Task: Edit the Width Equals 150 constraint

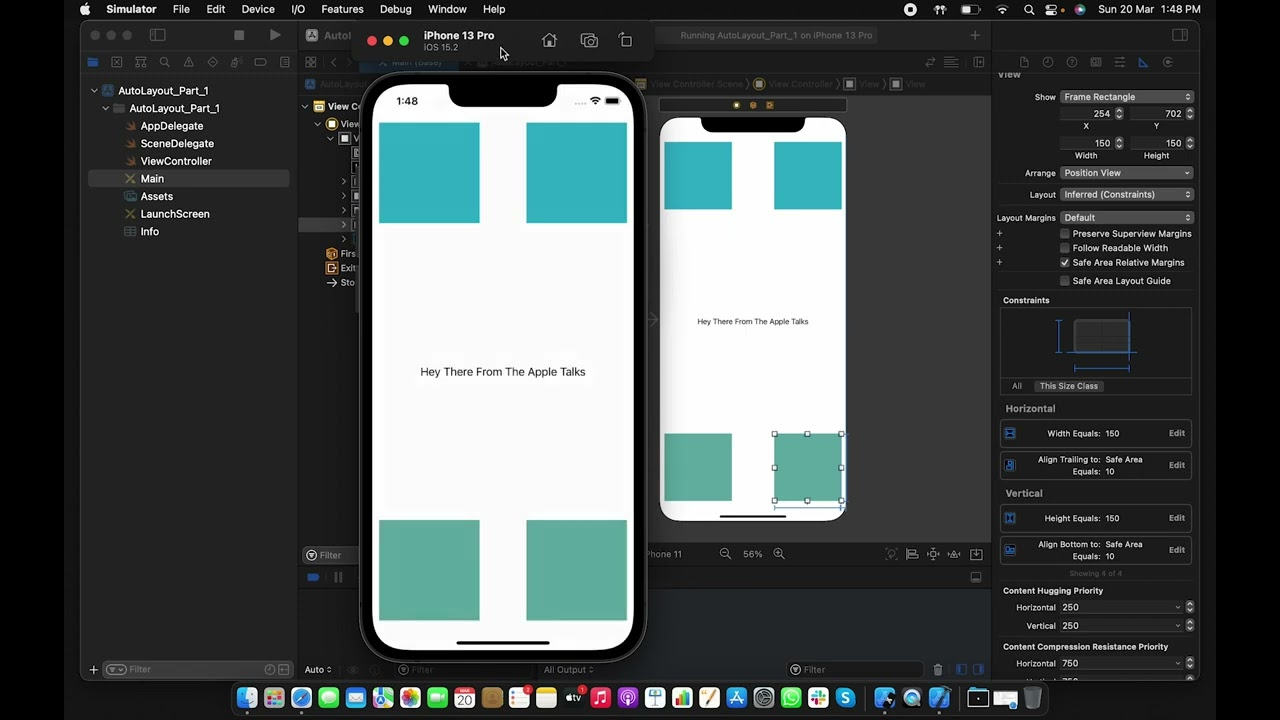Action: [x=1177, y=434]
